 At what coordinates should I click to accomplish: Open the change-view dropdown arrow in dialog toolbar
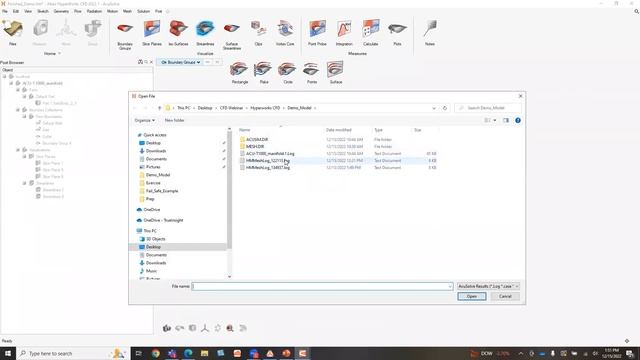click(495, 120)
